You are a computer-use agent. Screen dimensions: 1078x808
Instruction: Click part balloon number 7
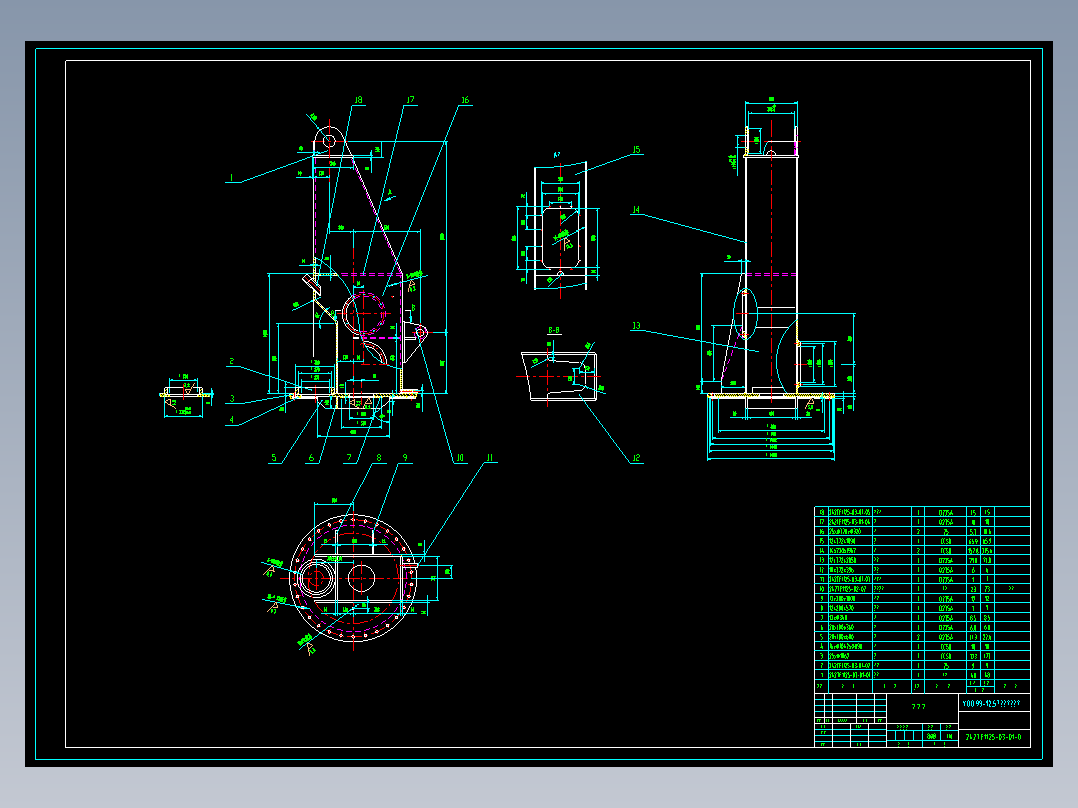click(x=349, y=458)
